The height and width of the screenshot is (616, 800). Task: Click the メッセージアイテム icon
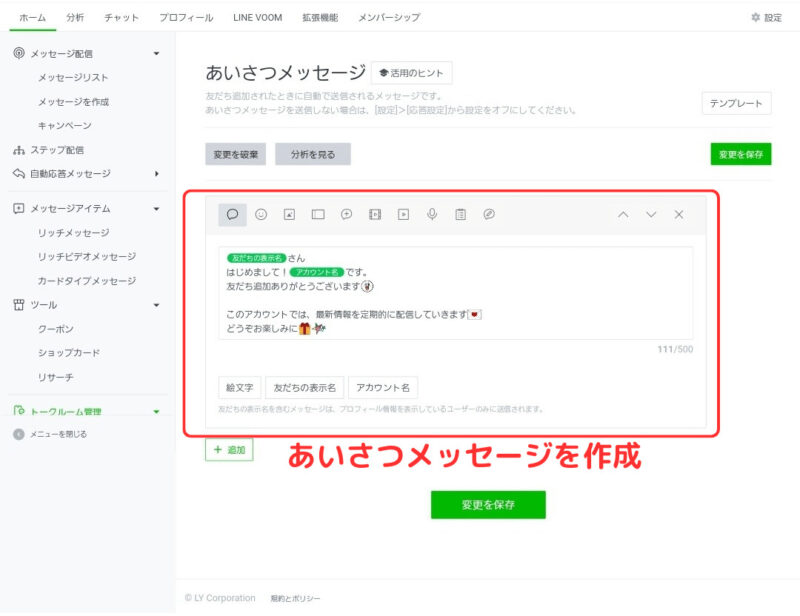[x=19, y=208]
